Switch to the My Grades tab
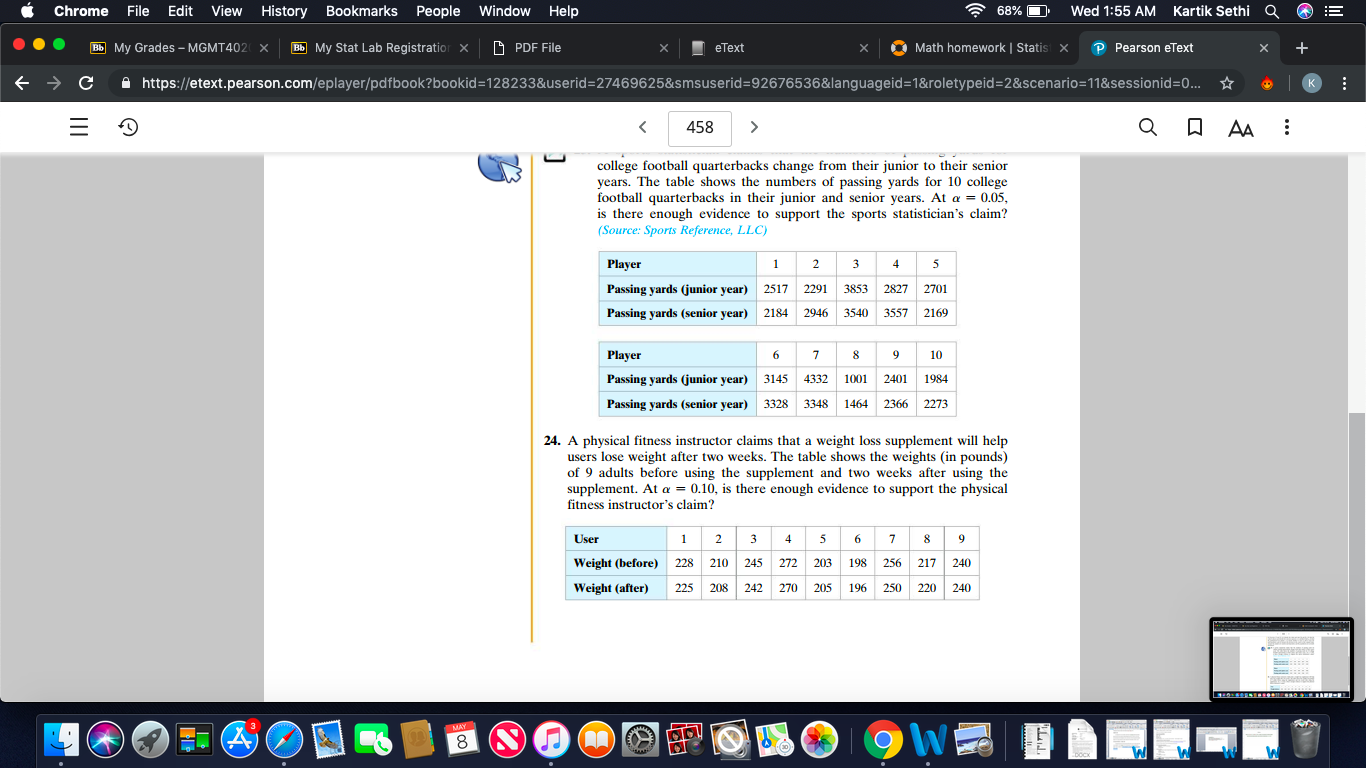 (179, 47)
